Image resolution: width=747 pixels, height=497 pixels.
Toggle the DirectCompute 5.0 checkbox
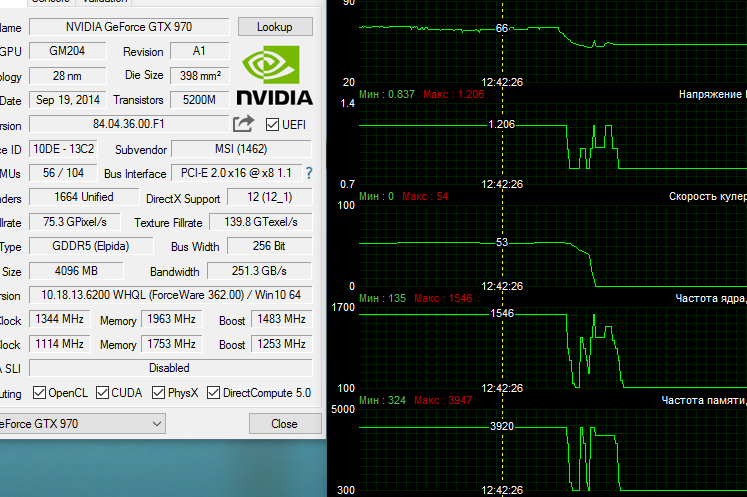pos(213,393)
